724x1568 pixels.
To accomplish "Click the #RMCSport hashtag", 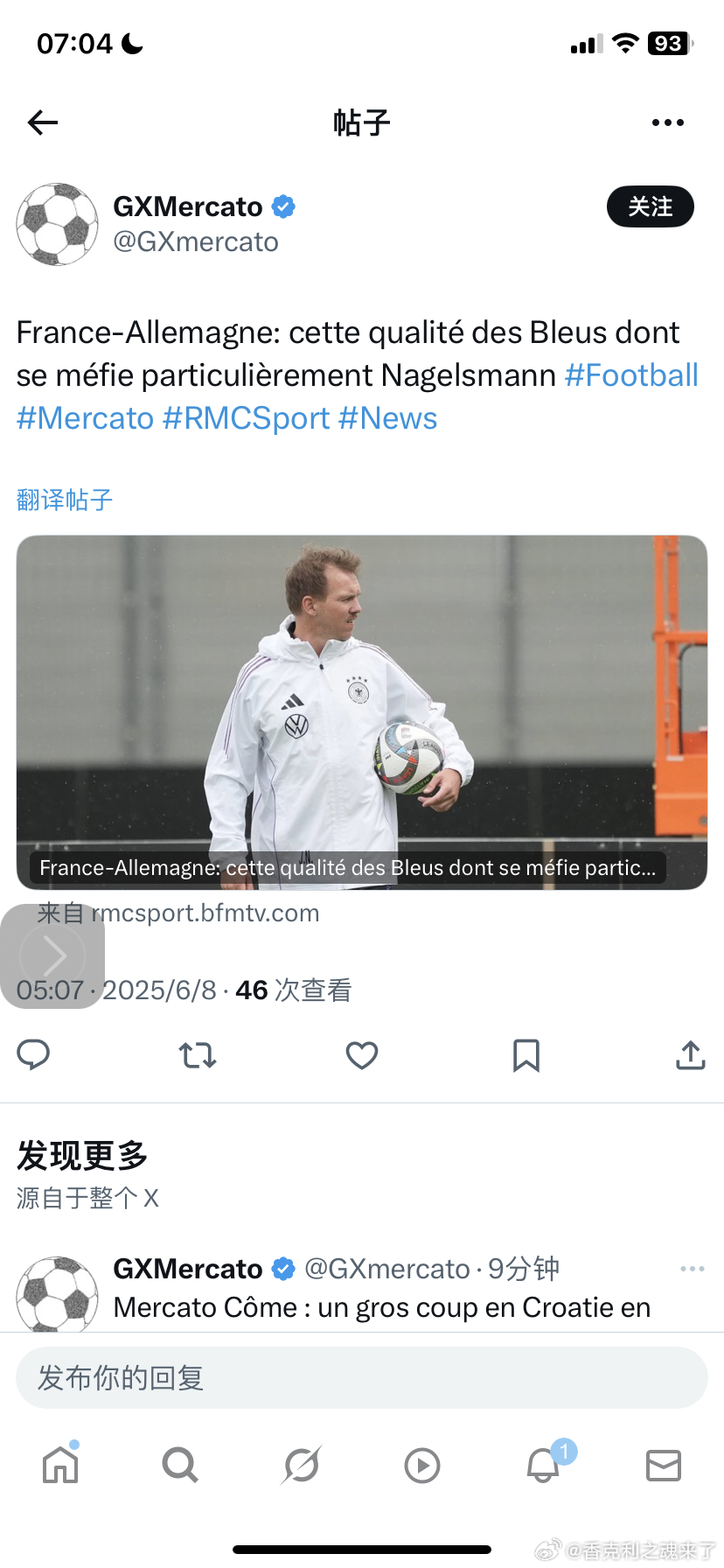I will click(x=247, y=418).
